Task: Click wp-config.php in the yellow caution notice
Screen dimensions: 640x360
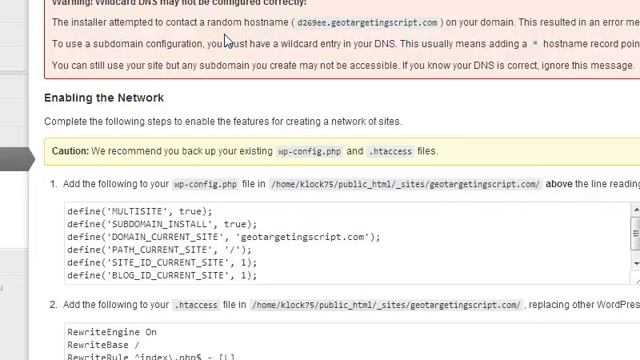Action: 309,151
